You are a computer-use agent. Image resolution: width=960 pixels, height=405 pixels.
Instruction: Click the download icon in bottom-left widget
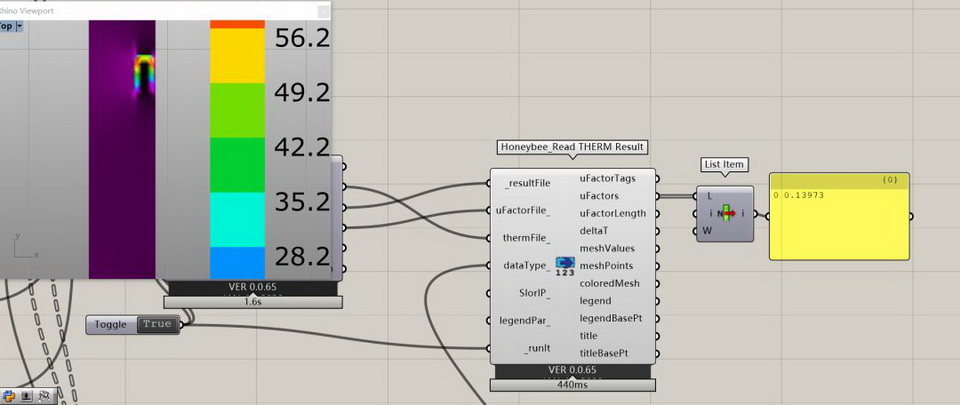pyautogui.click(x=26, y=396)
